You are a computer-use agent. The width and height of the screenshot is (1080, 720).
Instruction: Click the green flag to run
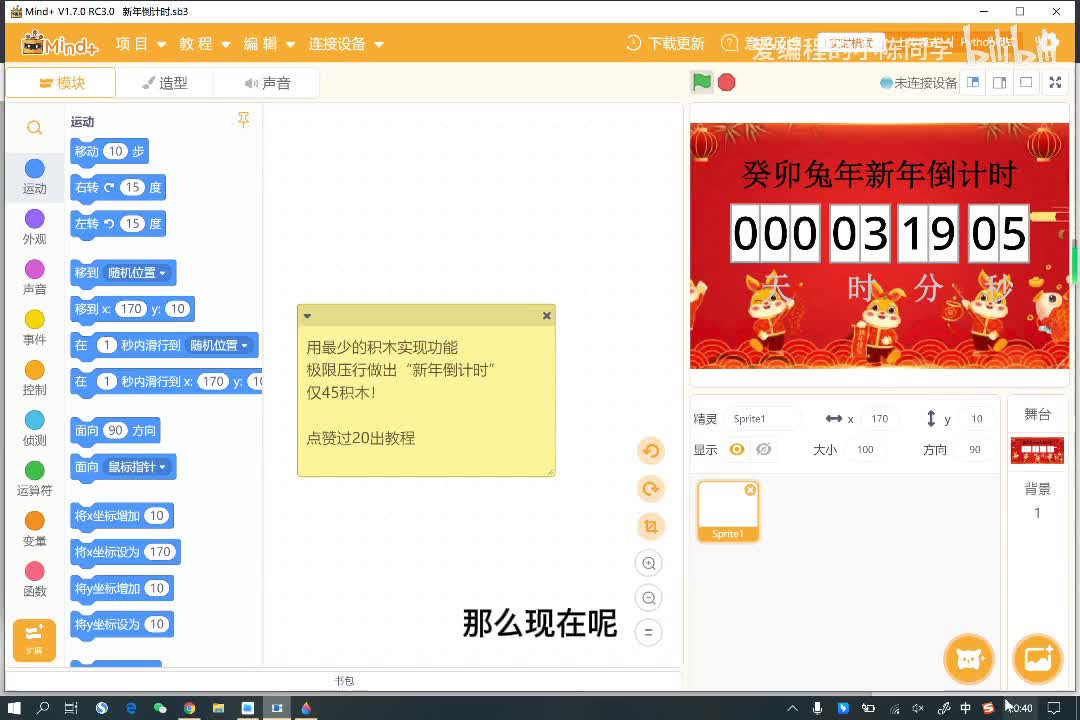[x=701, y=82]
